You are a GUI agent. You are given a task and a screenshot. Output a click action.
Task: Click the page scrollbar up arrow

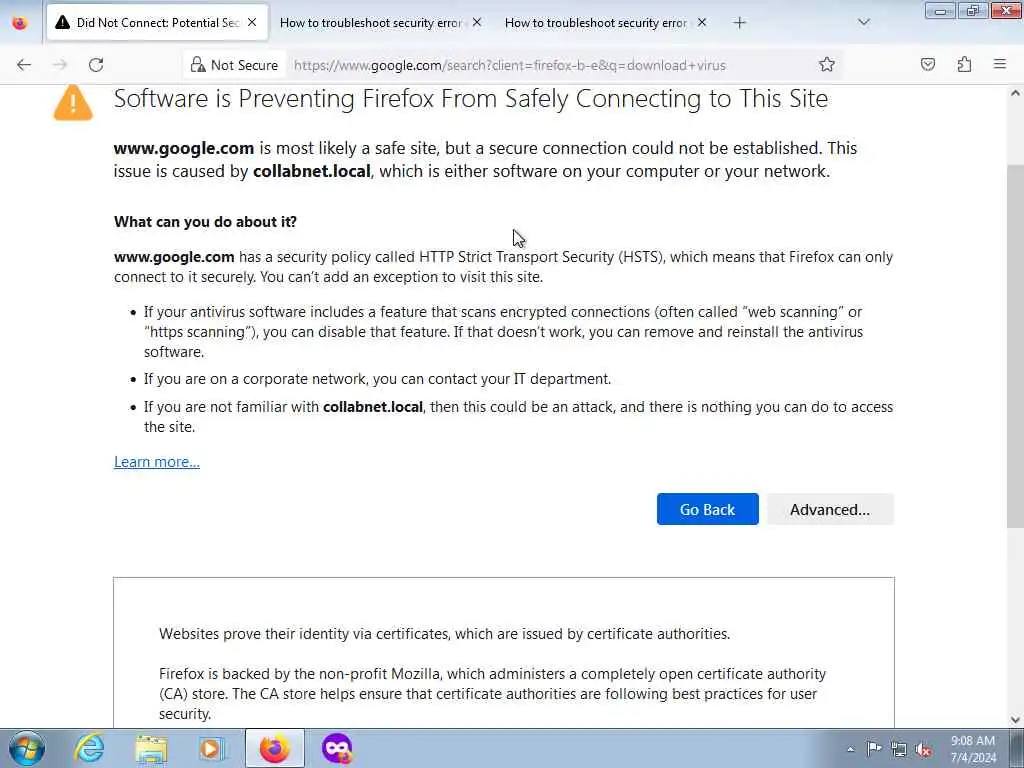pos(1016,93)
